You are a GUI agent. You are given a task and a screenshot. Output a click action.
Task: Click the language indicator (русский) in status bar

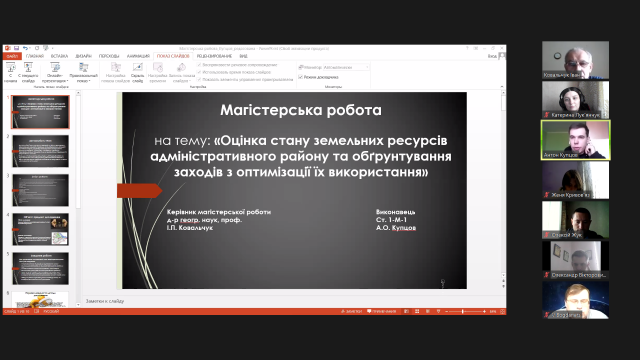51,311
